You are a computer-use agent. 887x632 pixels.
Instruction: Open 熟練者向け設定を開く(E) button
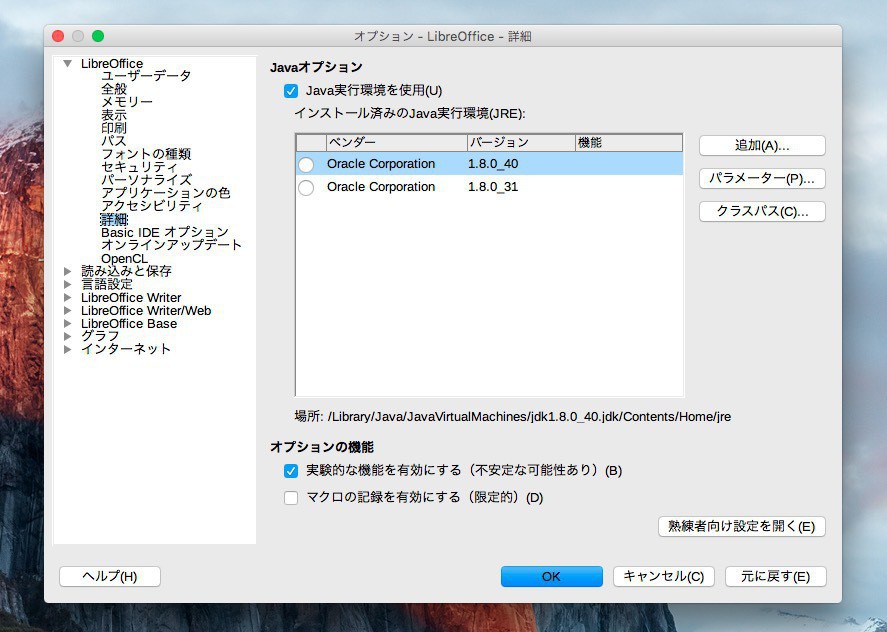click(742, 527)
